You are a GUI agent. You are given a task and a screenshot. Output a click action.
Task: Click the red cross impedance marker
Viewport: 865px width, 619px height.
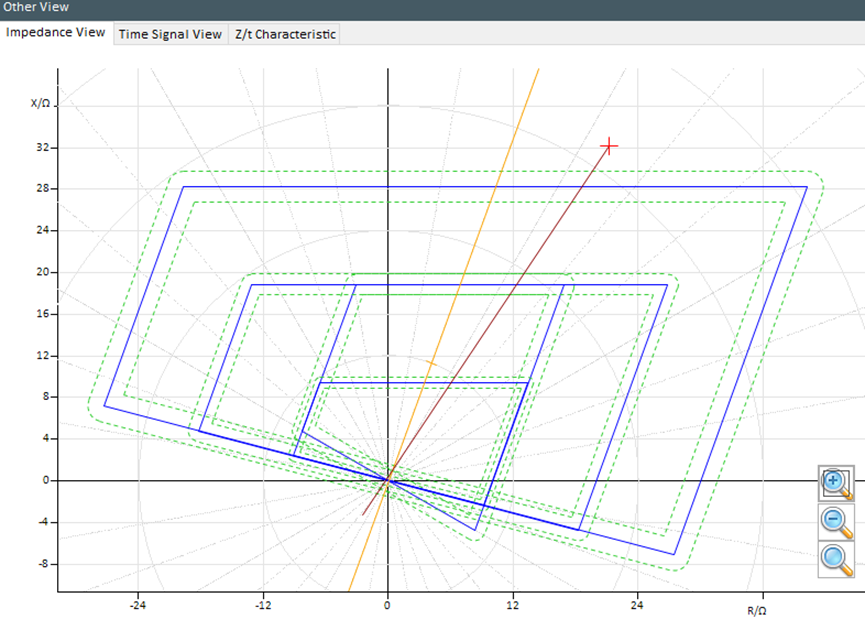tap(608, 146)
